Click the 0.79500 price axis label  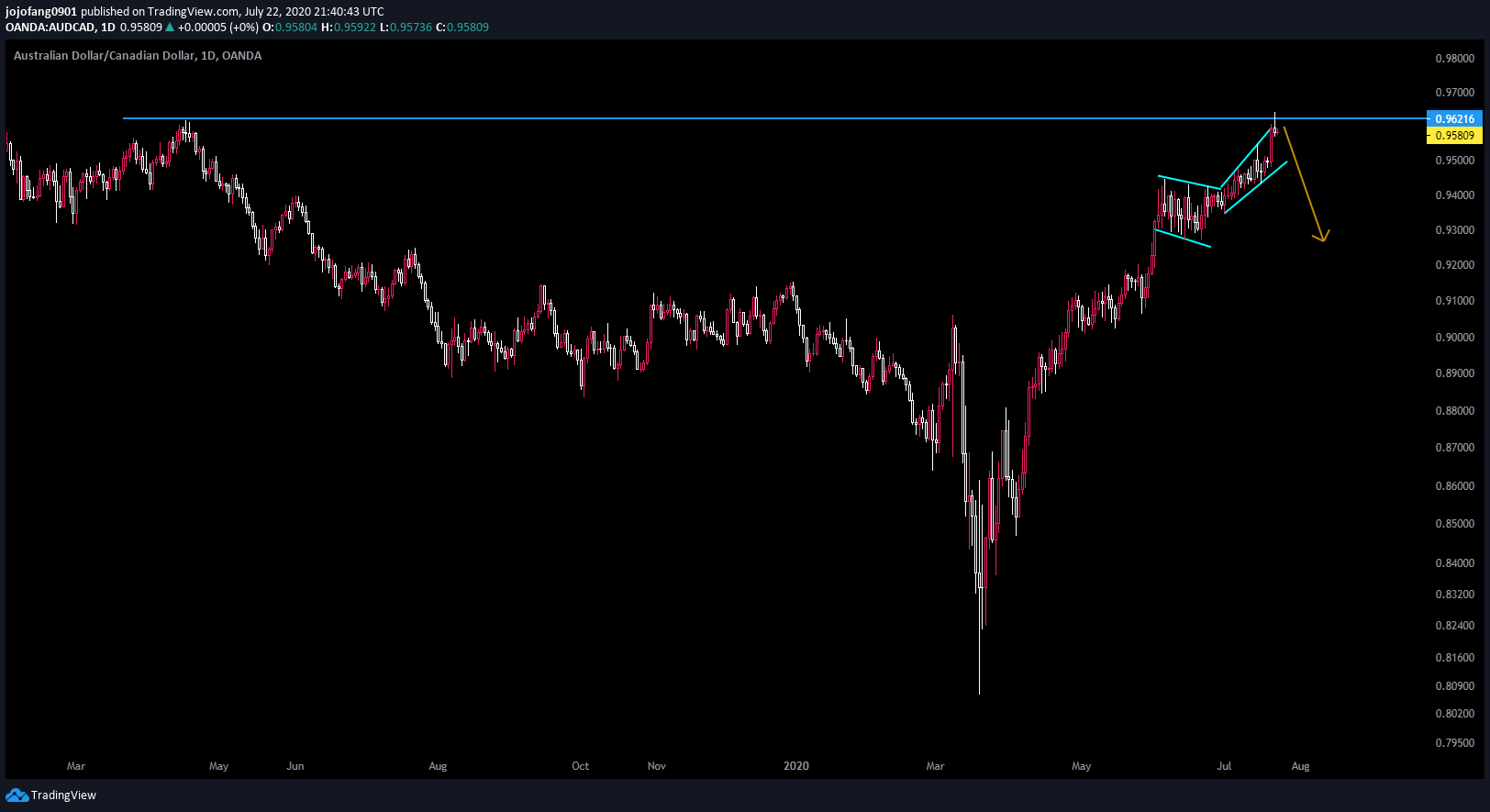click(x=1455, y=743)
